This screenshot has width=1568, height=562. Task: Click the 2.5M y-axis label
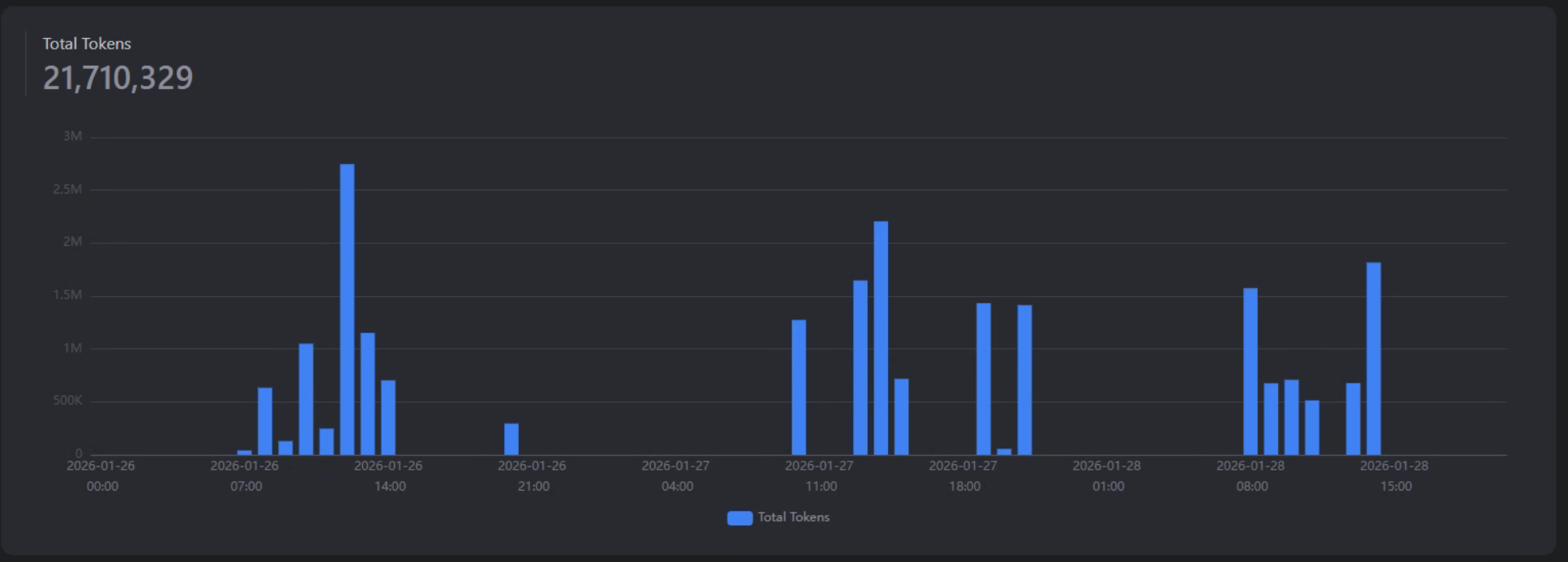pyautogui.click(x=67, y=189)
